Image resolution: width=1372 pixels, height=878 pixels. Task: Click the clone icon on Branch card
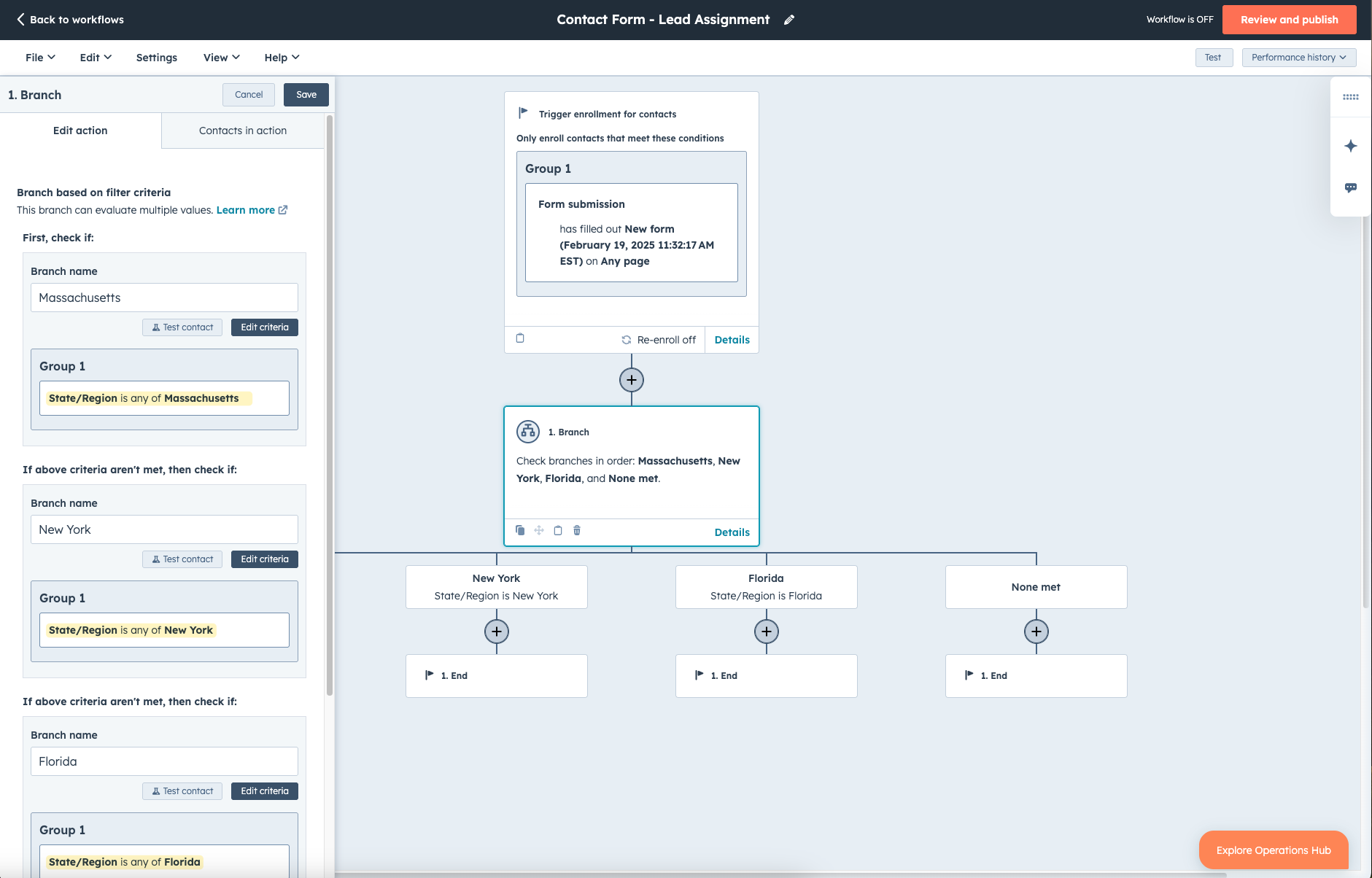click(x=520, y=530)
